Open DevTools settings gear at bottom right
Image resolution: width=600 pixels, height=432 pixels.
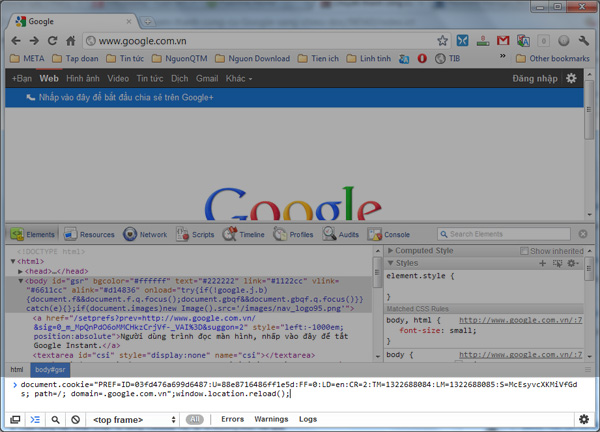click(583, 420)
